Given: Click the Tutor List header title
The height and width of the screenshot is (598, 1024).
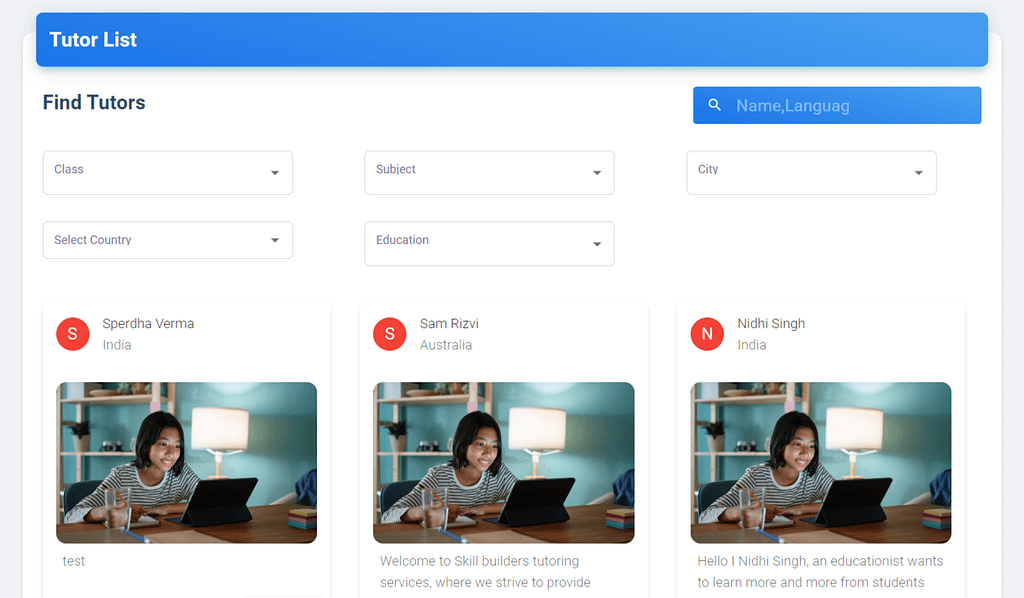Looking at the screenshot, I should [93, 40].
